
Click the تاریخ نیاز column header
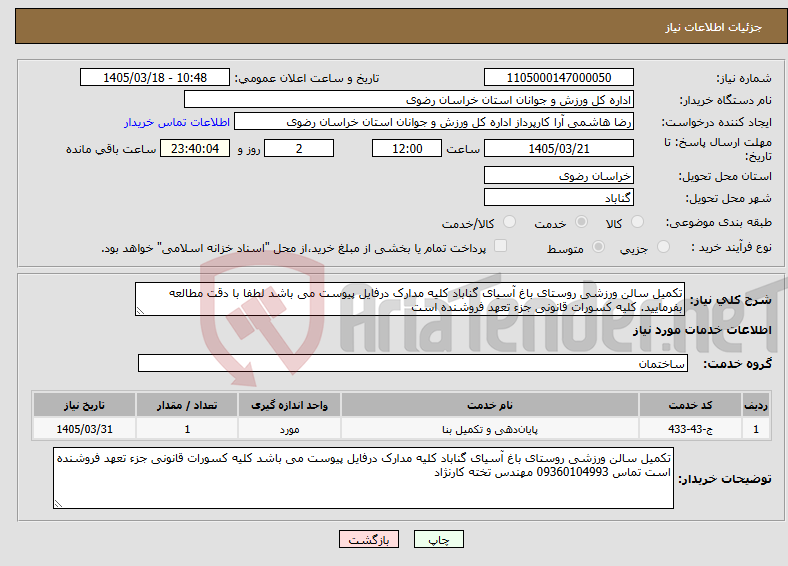pyautogui.click(x=84, y=405)
